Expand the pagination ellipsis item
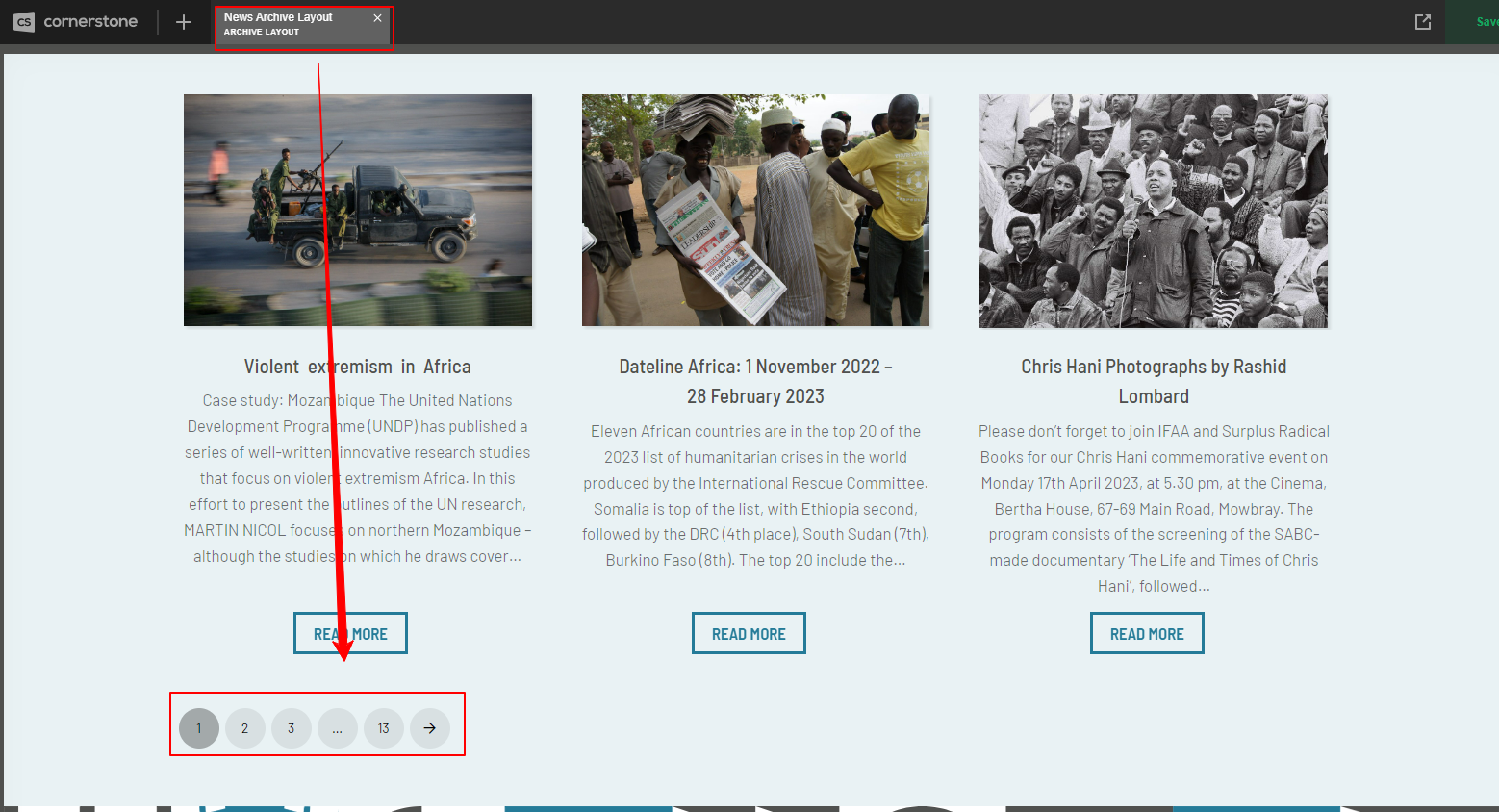The width and height of the screenshot is (1499, 812). 338,728
